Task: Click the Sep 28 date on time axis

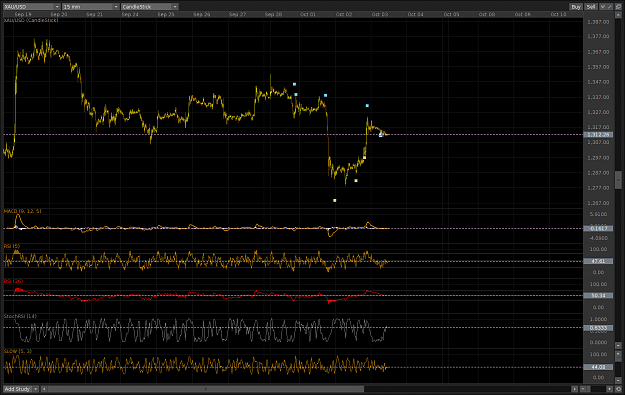Action: coord(273,14)
